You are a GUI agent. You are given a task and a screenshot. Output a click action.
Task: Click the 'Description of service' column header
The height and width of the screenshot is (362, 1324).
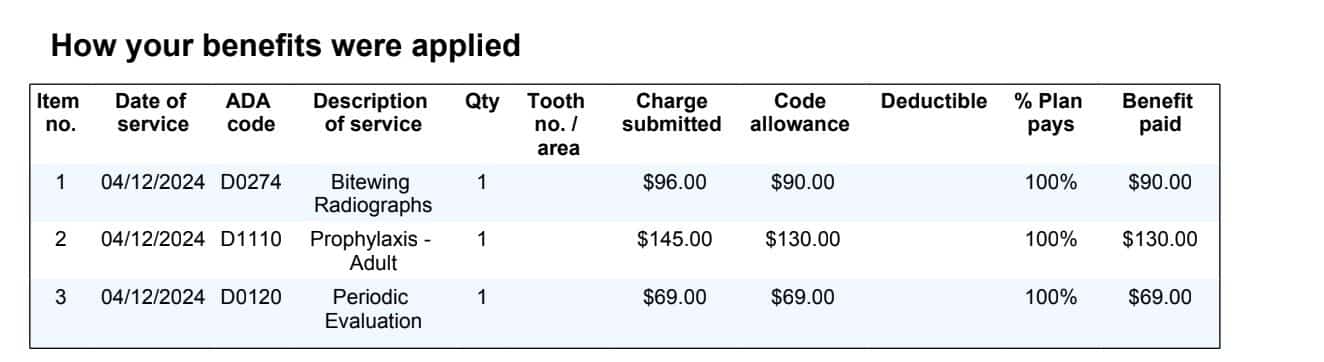click(372, 113)
